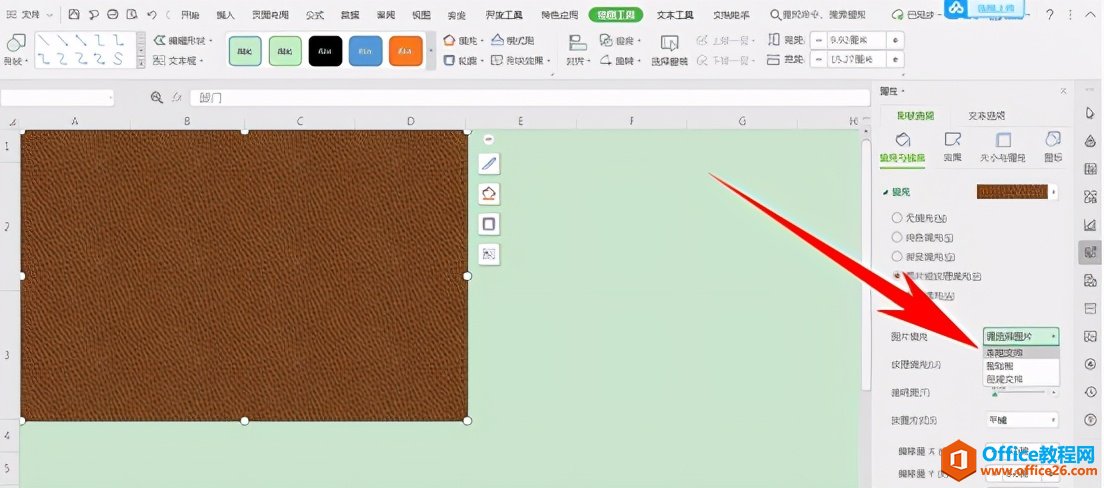Open the ribbon Shape Fill dropdown

point(463,40)
